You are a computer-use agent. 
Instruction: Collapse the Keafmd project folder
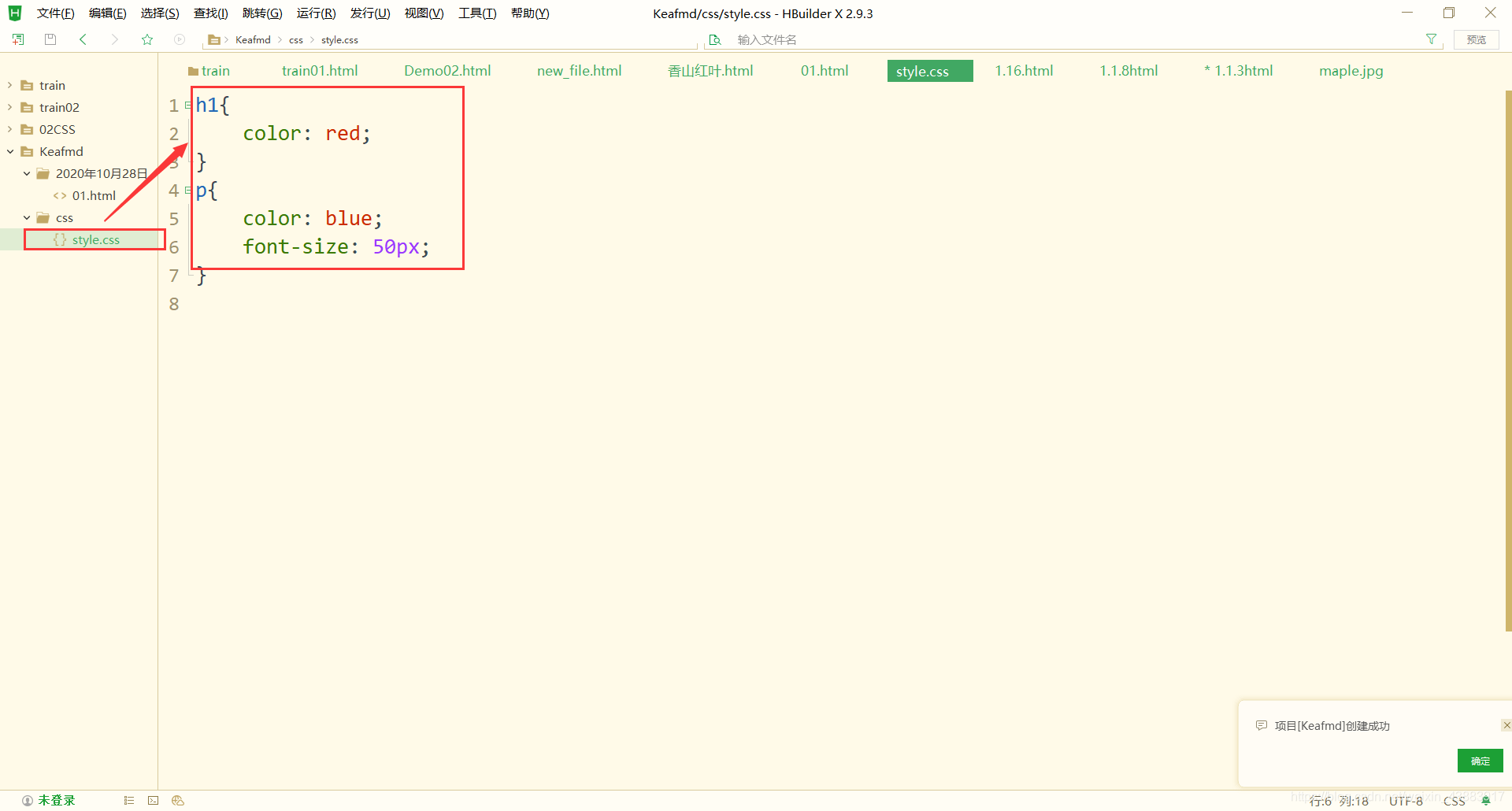pos(9,151)
